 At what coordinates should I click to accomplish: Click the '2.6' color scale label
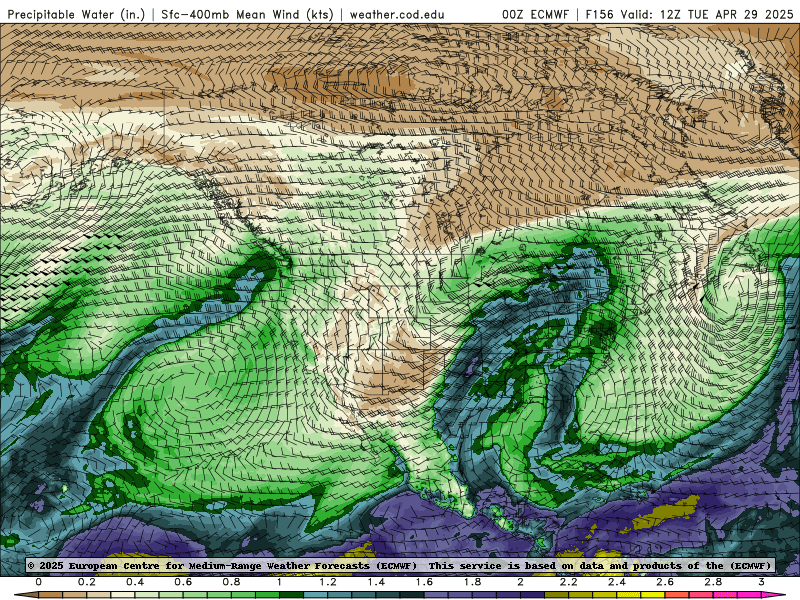pos(665,582)
